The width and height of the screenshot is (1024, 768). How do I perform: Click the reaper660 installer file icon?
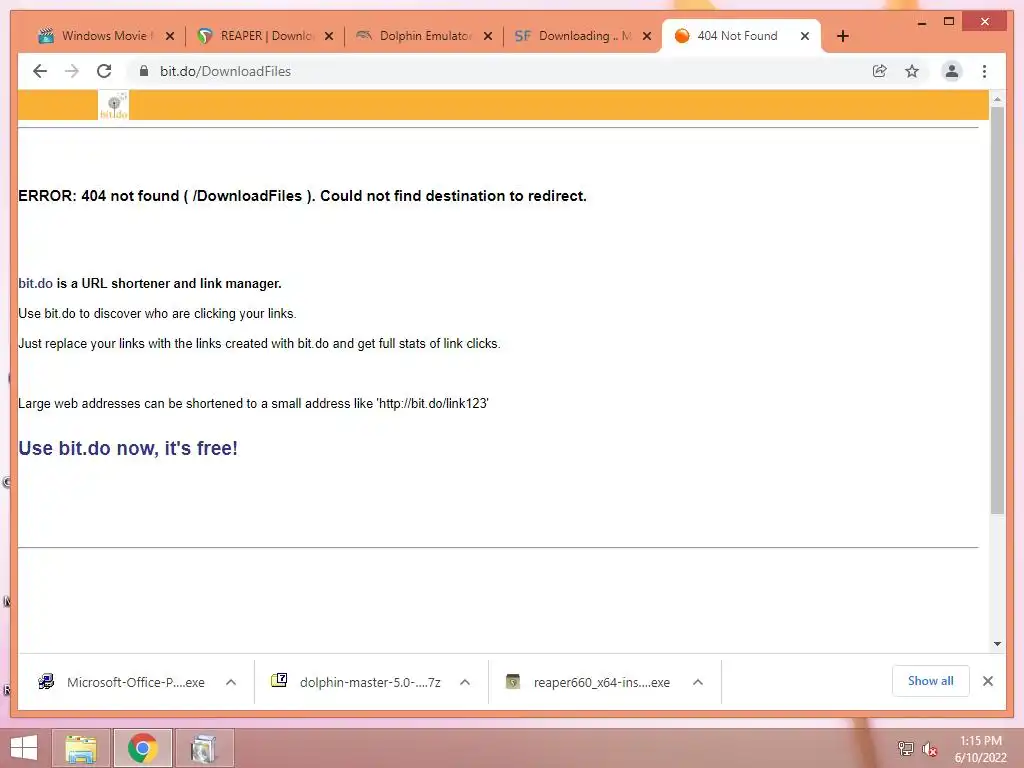click(513, 682)
